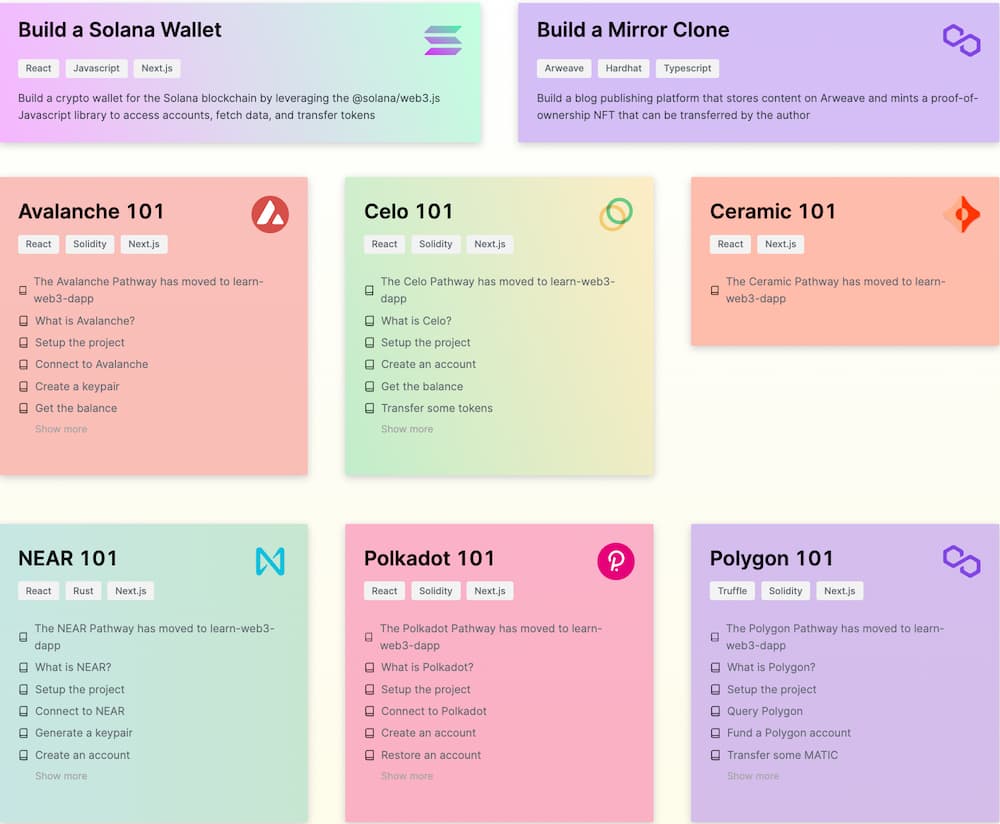Click the Ceramic orange logo icon

961,214
